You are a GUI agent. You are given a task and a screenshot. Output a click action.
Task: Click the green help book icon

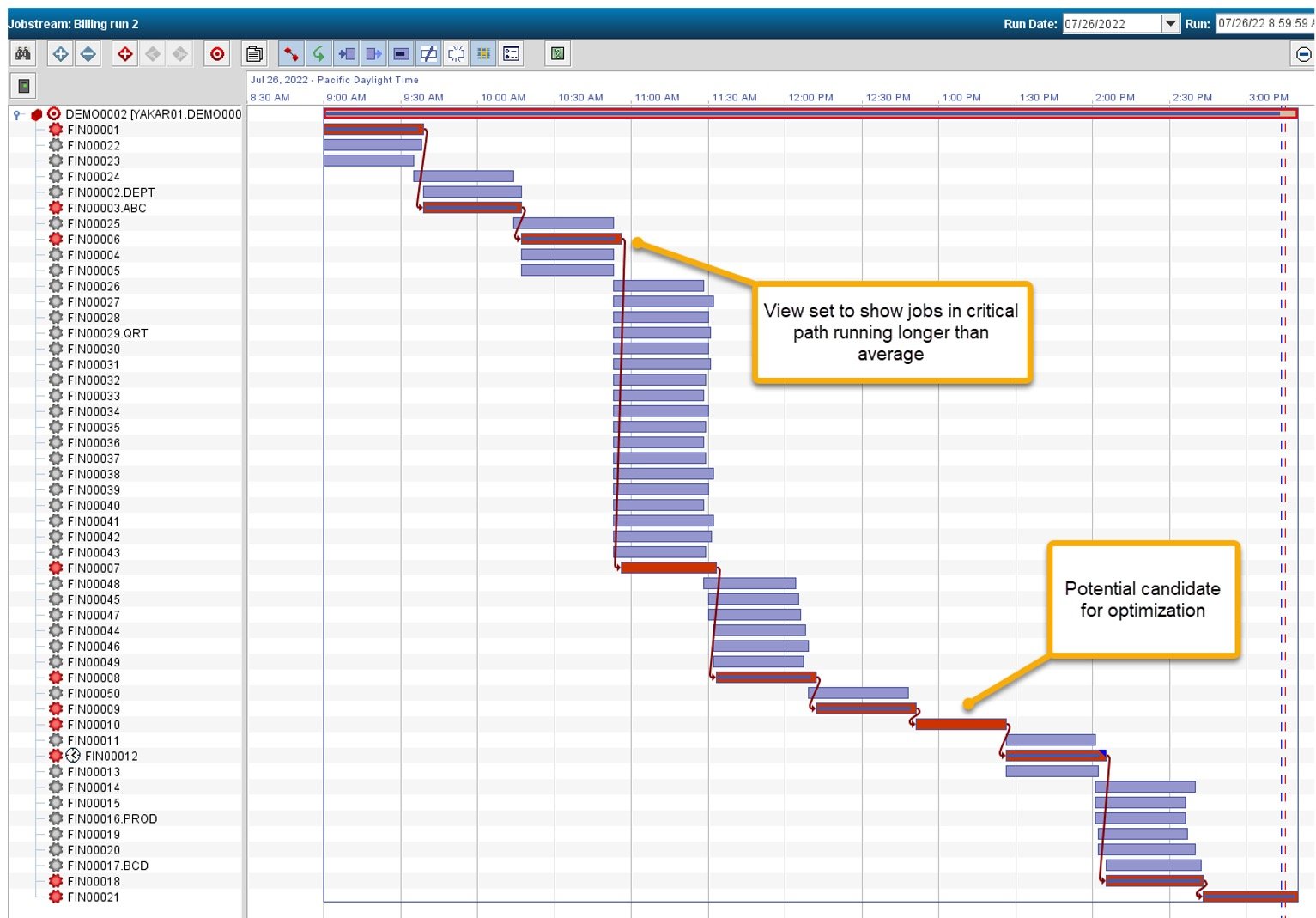tap(558, 54)
